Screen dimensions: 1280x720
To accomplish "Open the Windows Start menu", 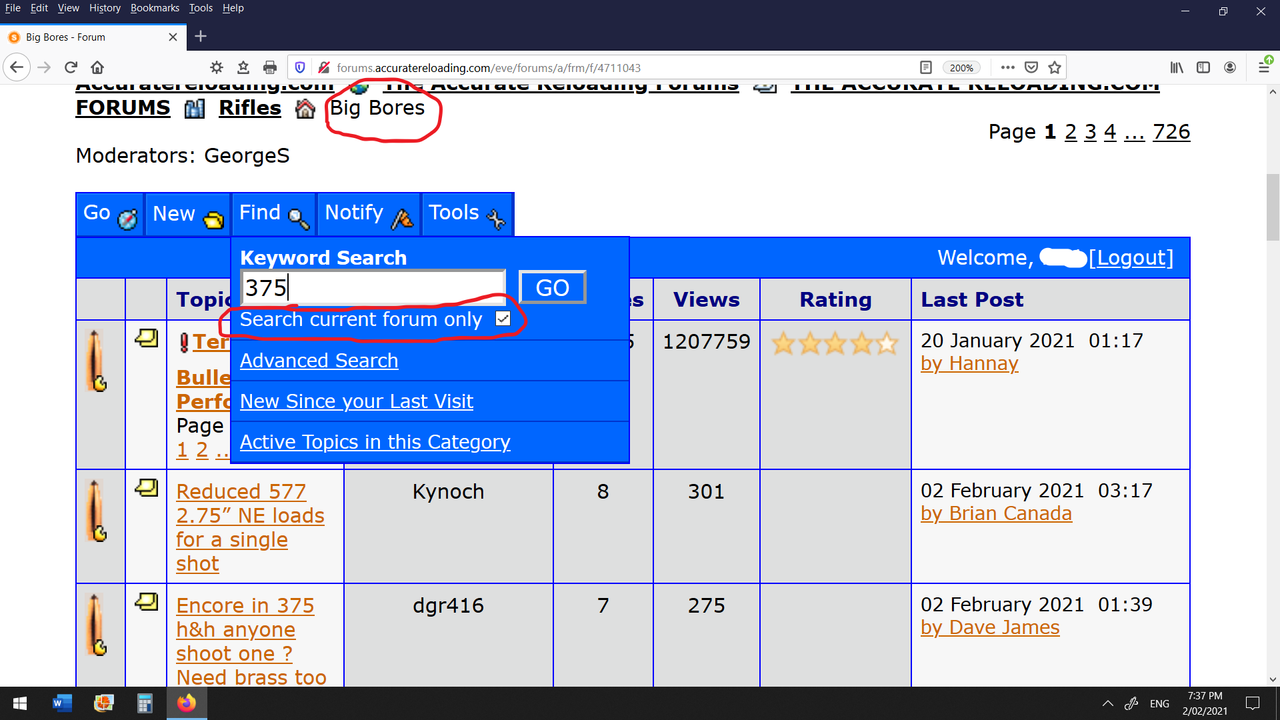I will click(20, 703).
